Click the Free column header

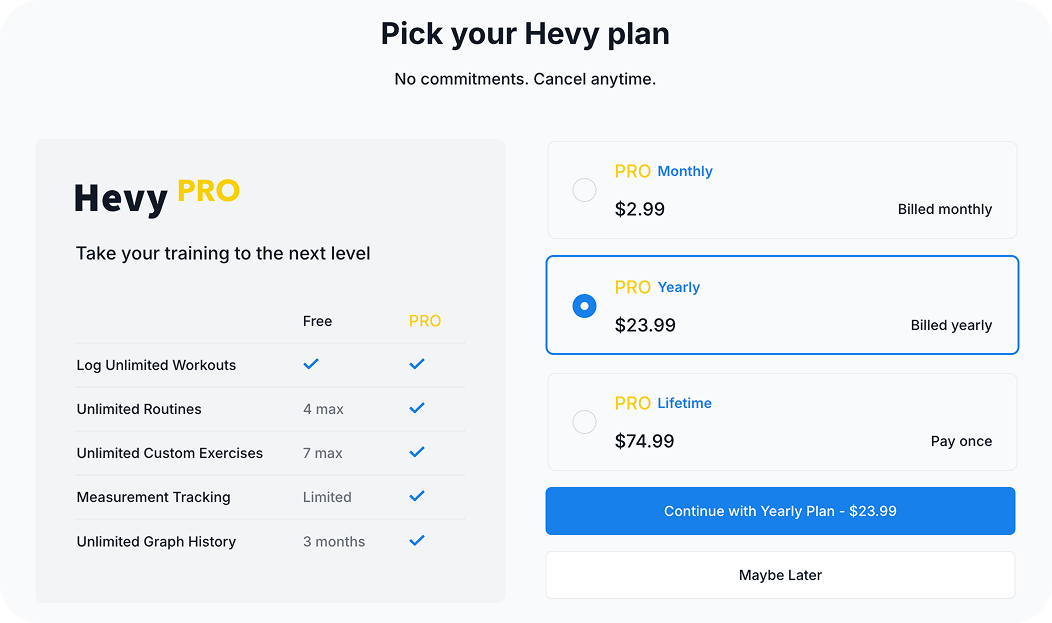[317, 321]
